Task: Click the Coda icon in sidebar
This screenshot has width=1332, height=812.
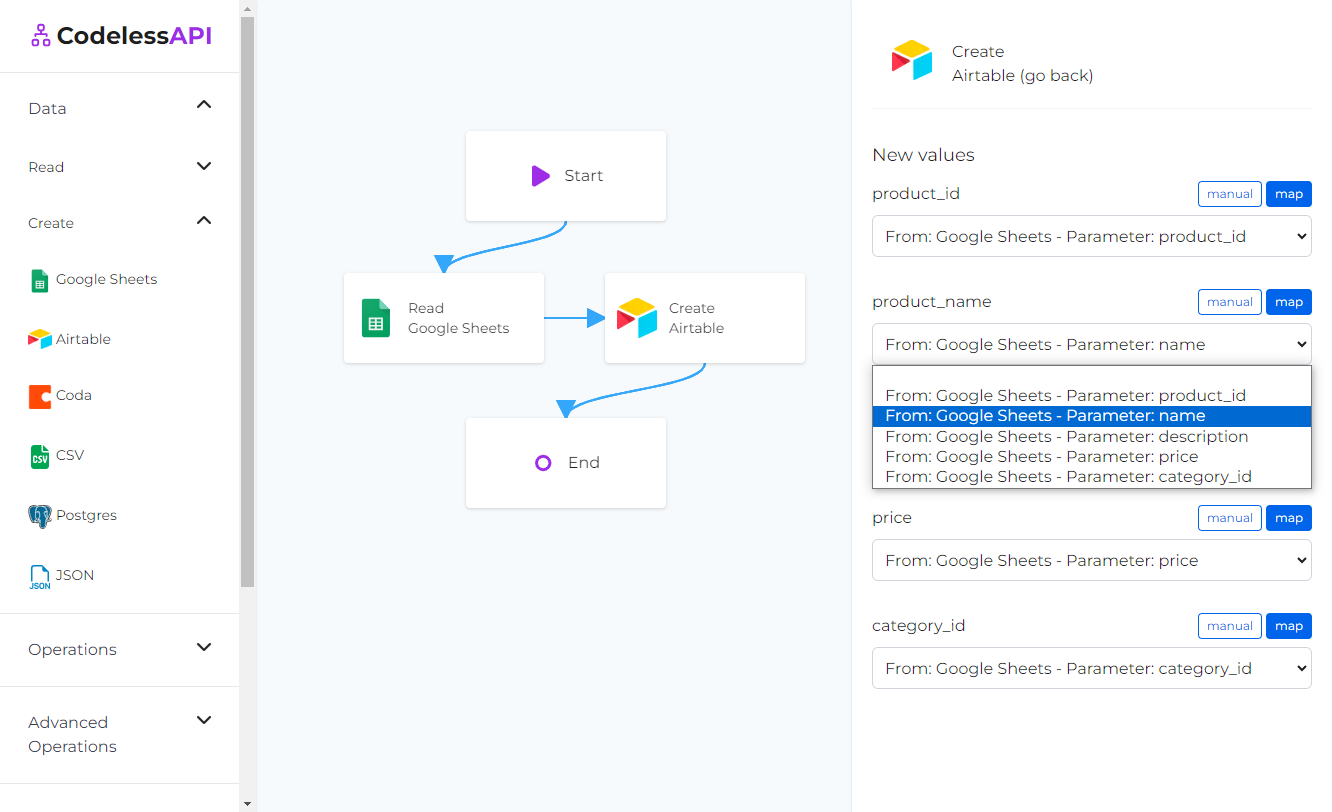Action: [39, 396]
